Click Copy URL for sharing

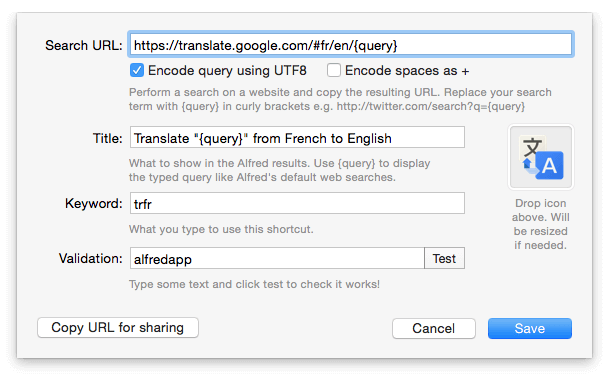point(118,328)
